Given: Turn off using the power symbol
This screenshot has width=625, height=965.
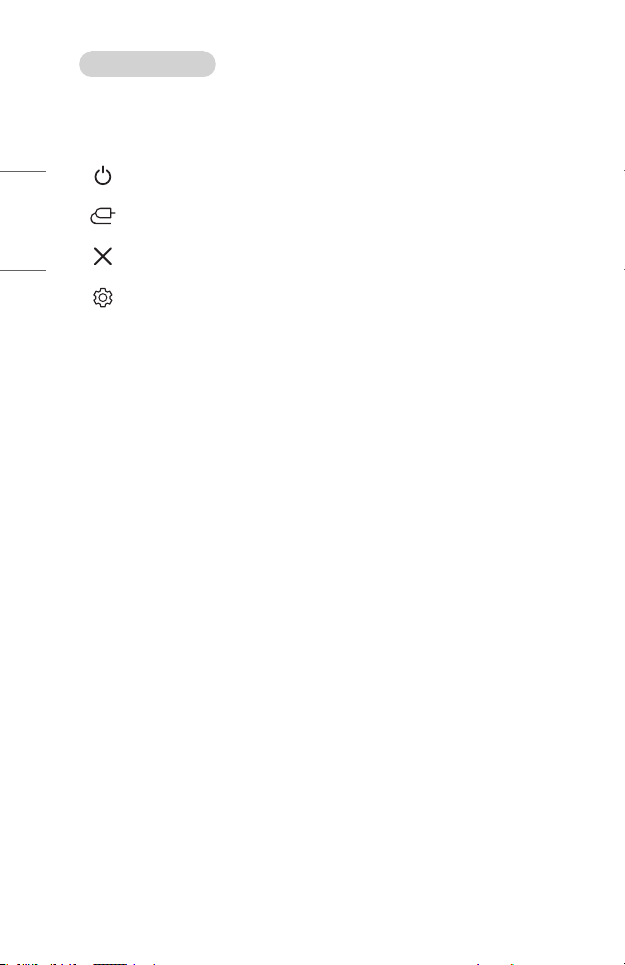Looking at the screenshot, I should coord(103,175).
